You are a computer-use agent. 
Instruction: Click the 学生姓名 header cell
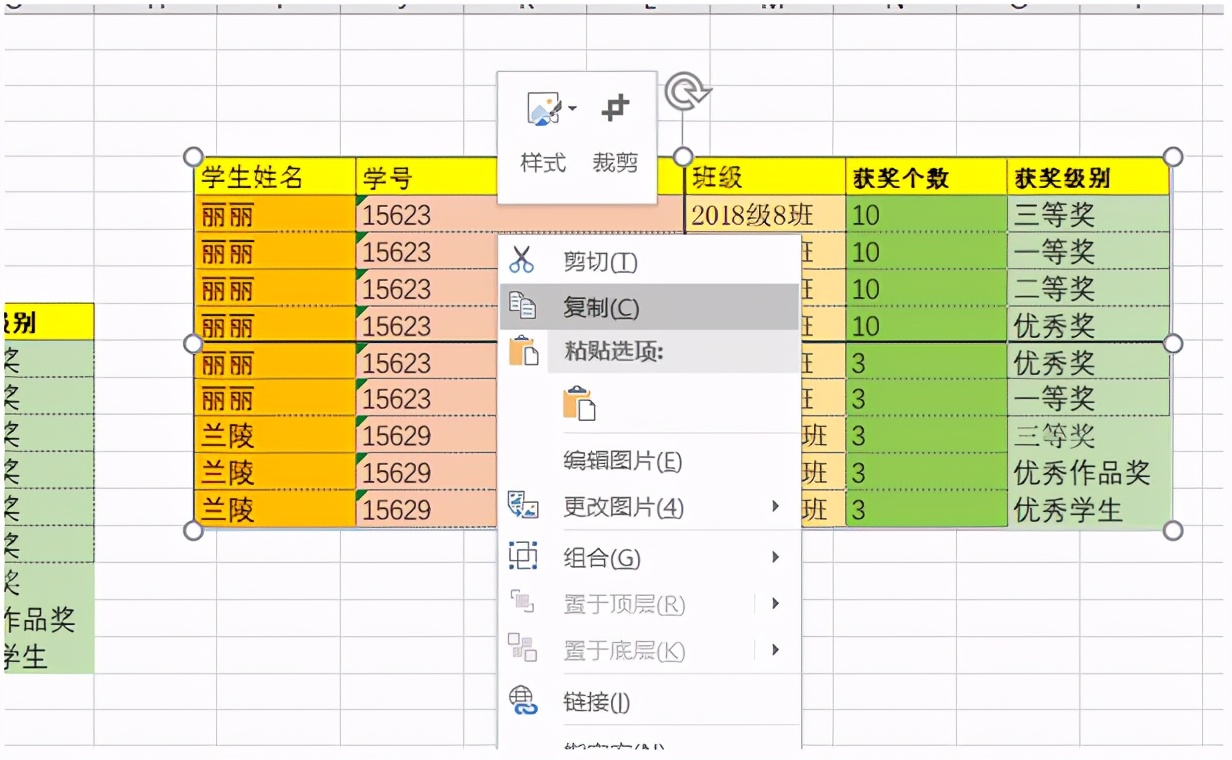276,177
